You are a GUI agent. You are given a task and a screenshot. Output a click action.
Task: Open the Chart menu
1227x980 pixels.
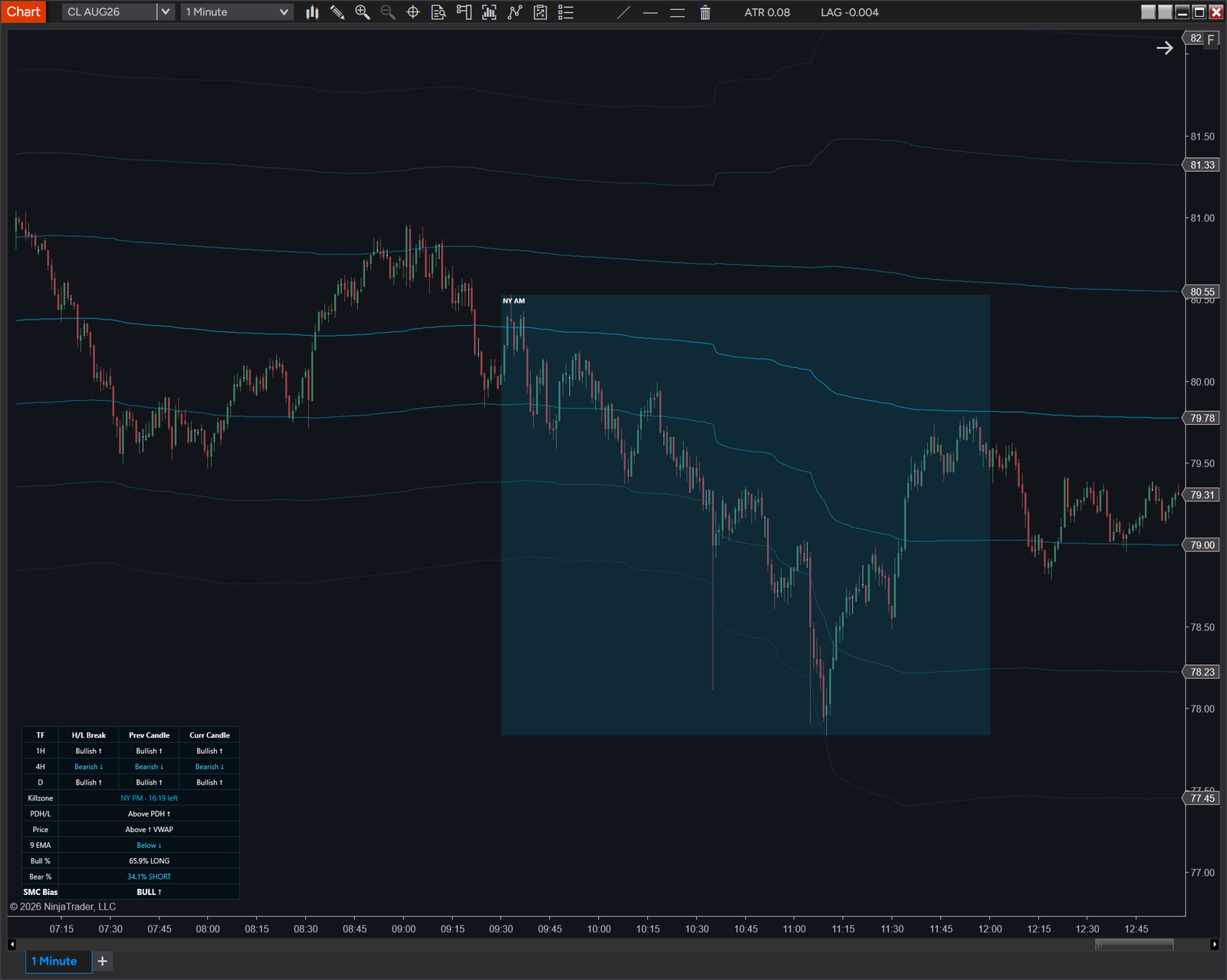[24, 12]
